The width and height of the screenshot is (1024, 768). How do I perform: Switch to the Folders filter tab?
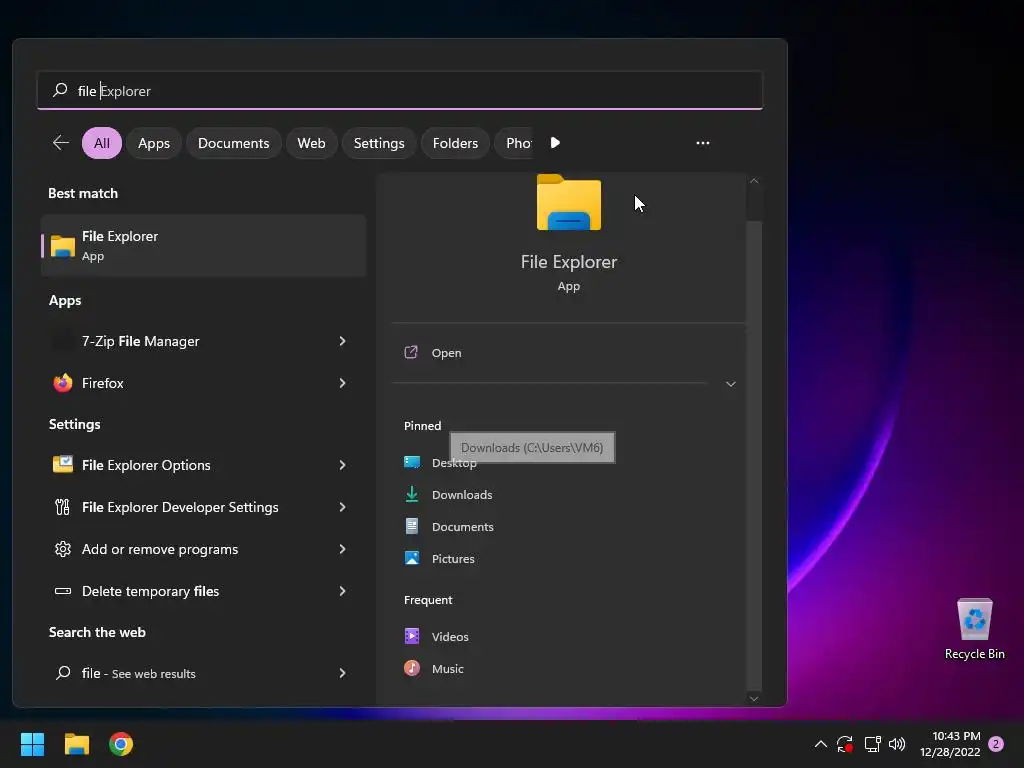pos(455,143)
